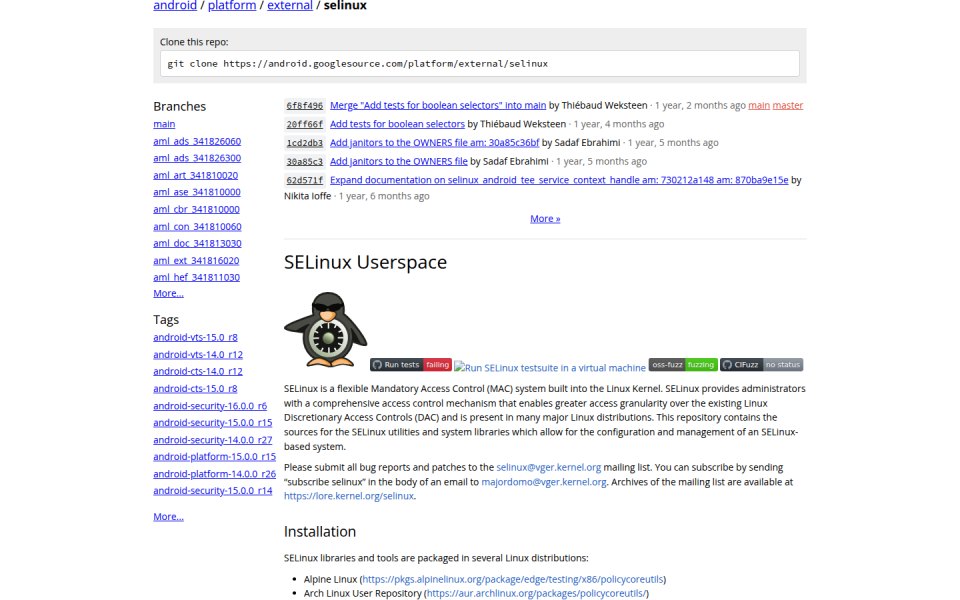
Task: Open tag android-security-15.0.0_r15
Action: coord(212,422)
